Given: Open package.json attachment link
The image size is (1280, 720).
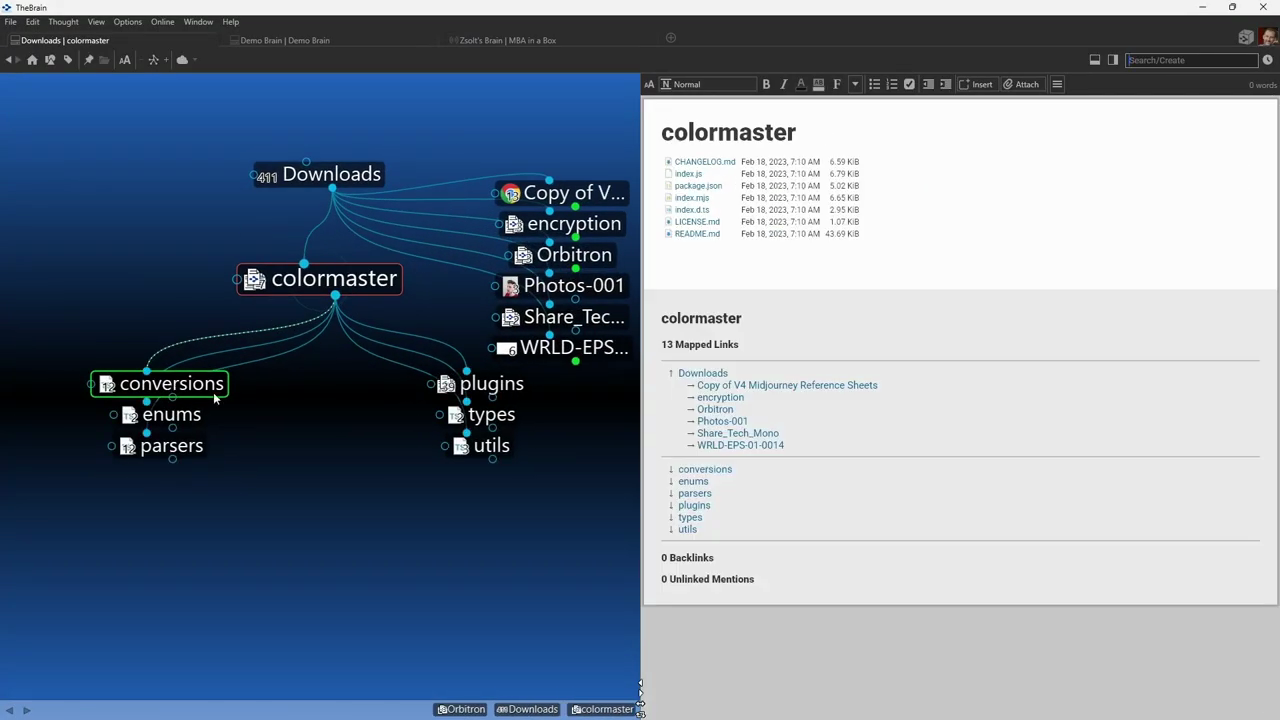Looking at the screenshot, I should pos(698,186).
